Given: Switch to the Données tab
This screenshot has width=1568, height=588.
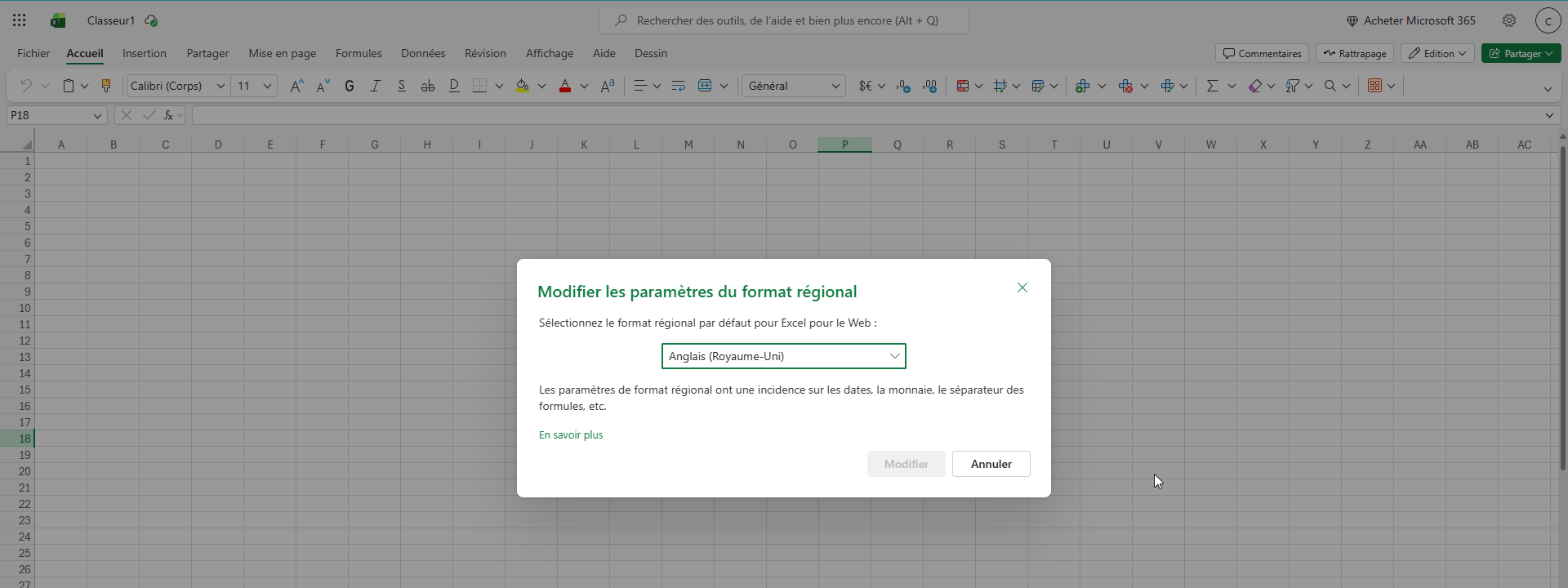Looking at the screenshot, I should pyautogui.click(x=423, y=53).
